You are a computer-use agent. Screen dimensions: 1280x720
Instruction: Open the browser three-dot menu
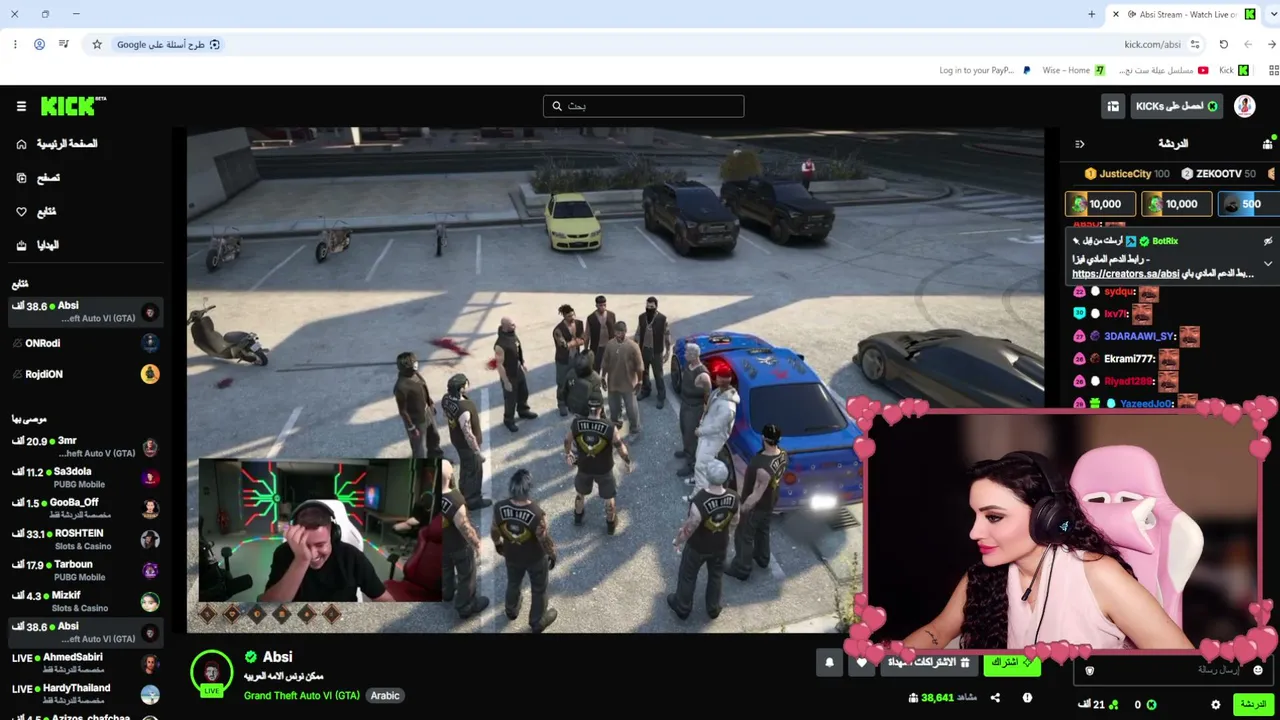[14, 44]
